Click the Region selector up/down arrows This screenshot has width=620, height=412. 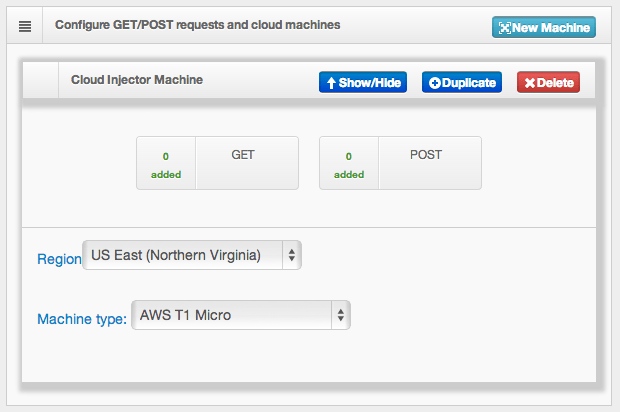[292, 255]
